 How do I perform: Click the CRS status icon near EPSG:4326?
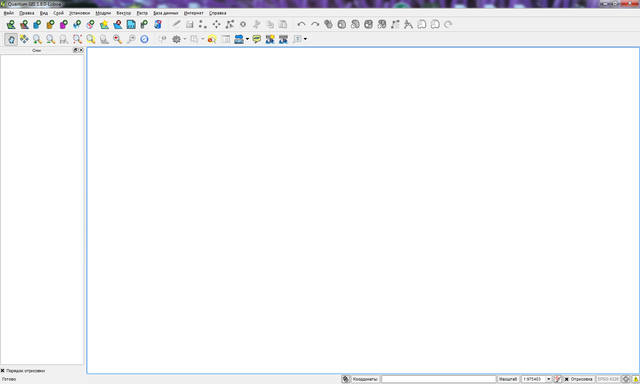(626, 379)
